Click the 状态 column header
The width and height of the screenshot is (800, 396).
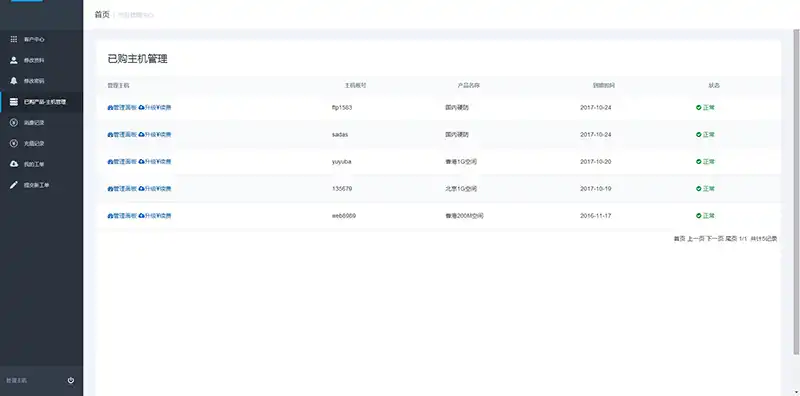click(x=714, y=86)
